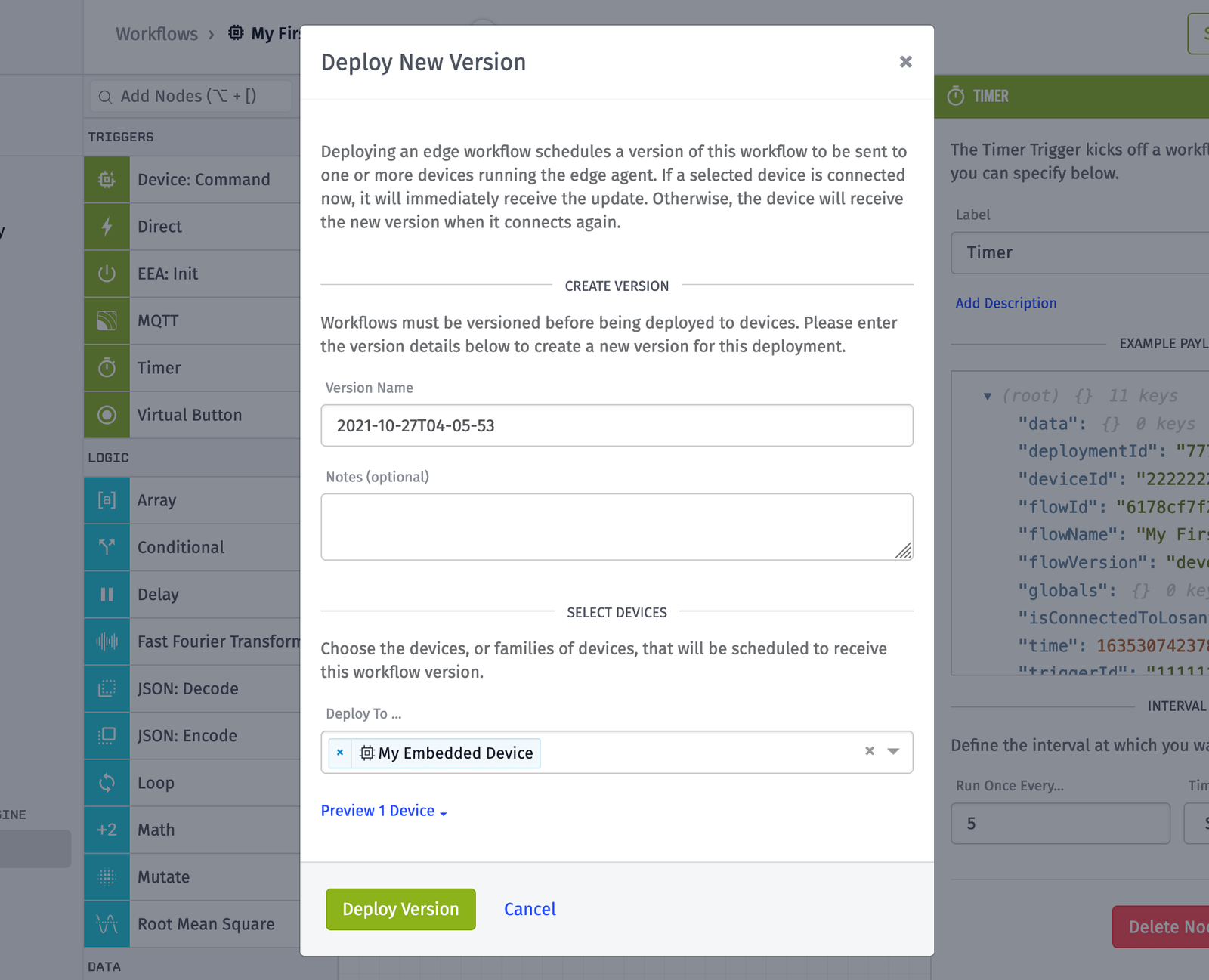Viewport: 1209px width, 980px height.
Task: Close the Deploy New Version dialog
Action: pos(905,62)
